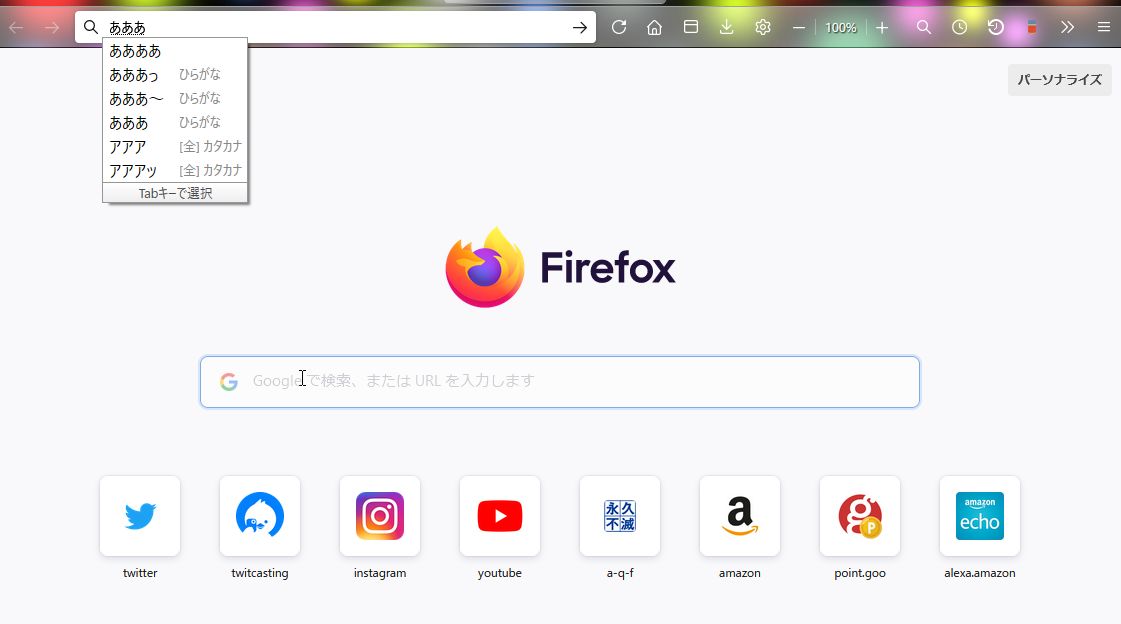Pick the 'あああ〜' hiragana candidate
The height and width of the screenshot is (624, 1121).
tap(136, 99)
